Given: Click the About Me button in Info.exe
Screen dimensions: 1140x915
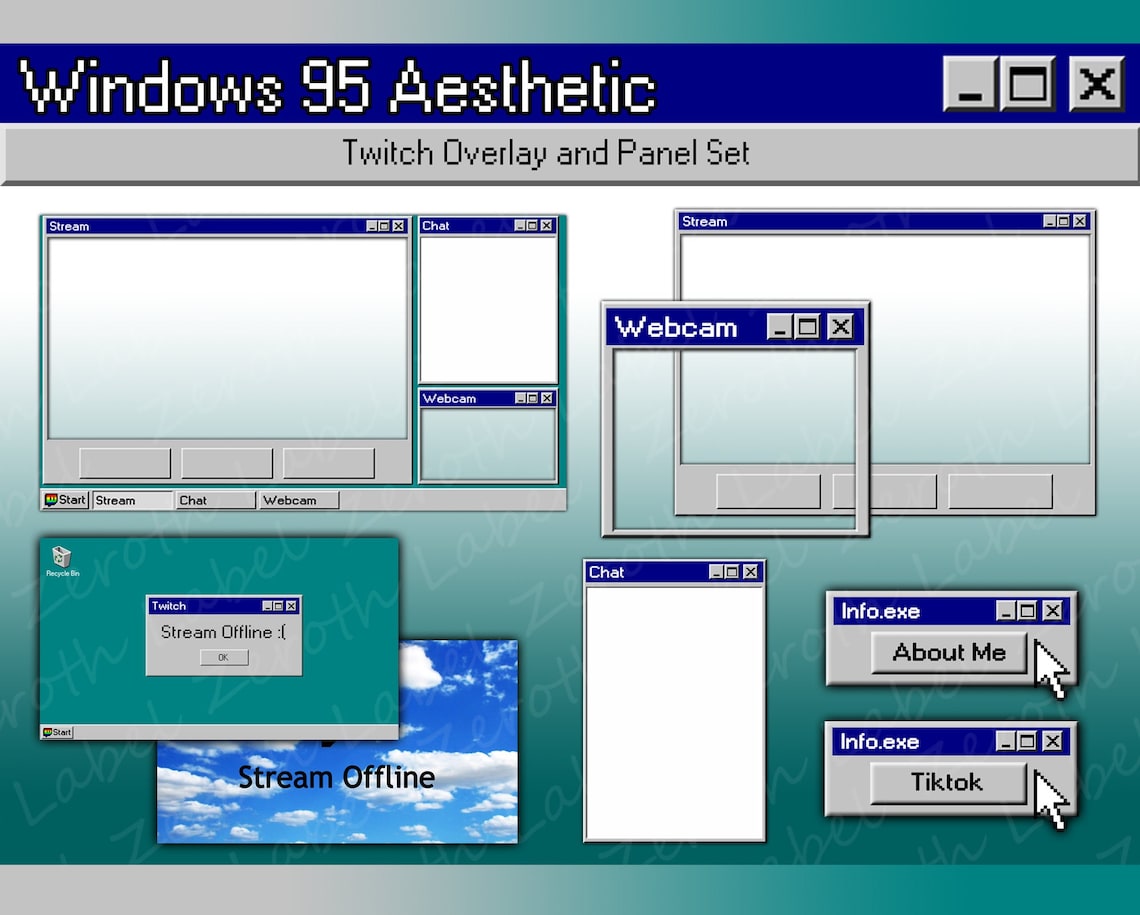Looking at the screenshot, I should pyautogui.click(x=946, y=652).
